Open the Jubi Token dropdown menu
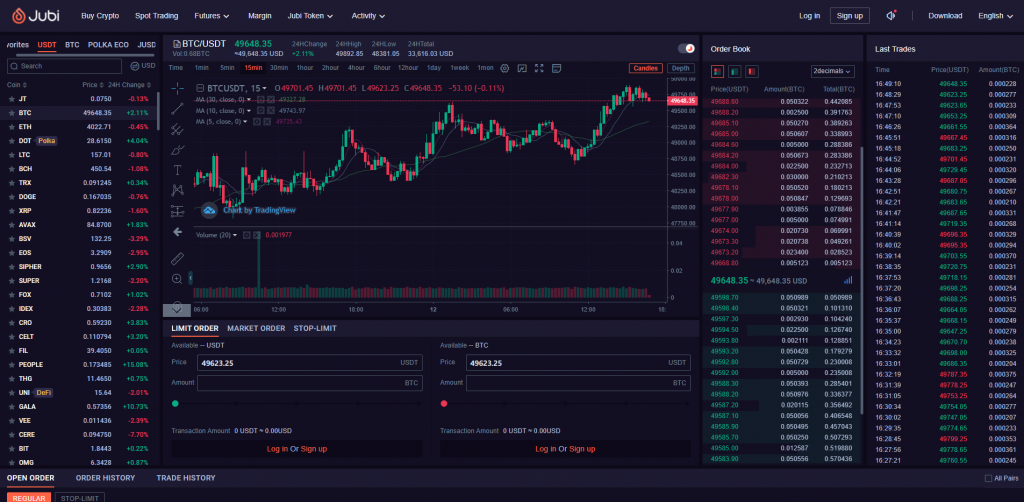This screenshot has height=502, width=1024. coord(310,16)
